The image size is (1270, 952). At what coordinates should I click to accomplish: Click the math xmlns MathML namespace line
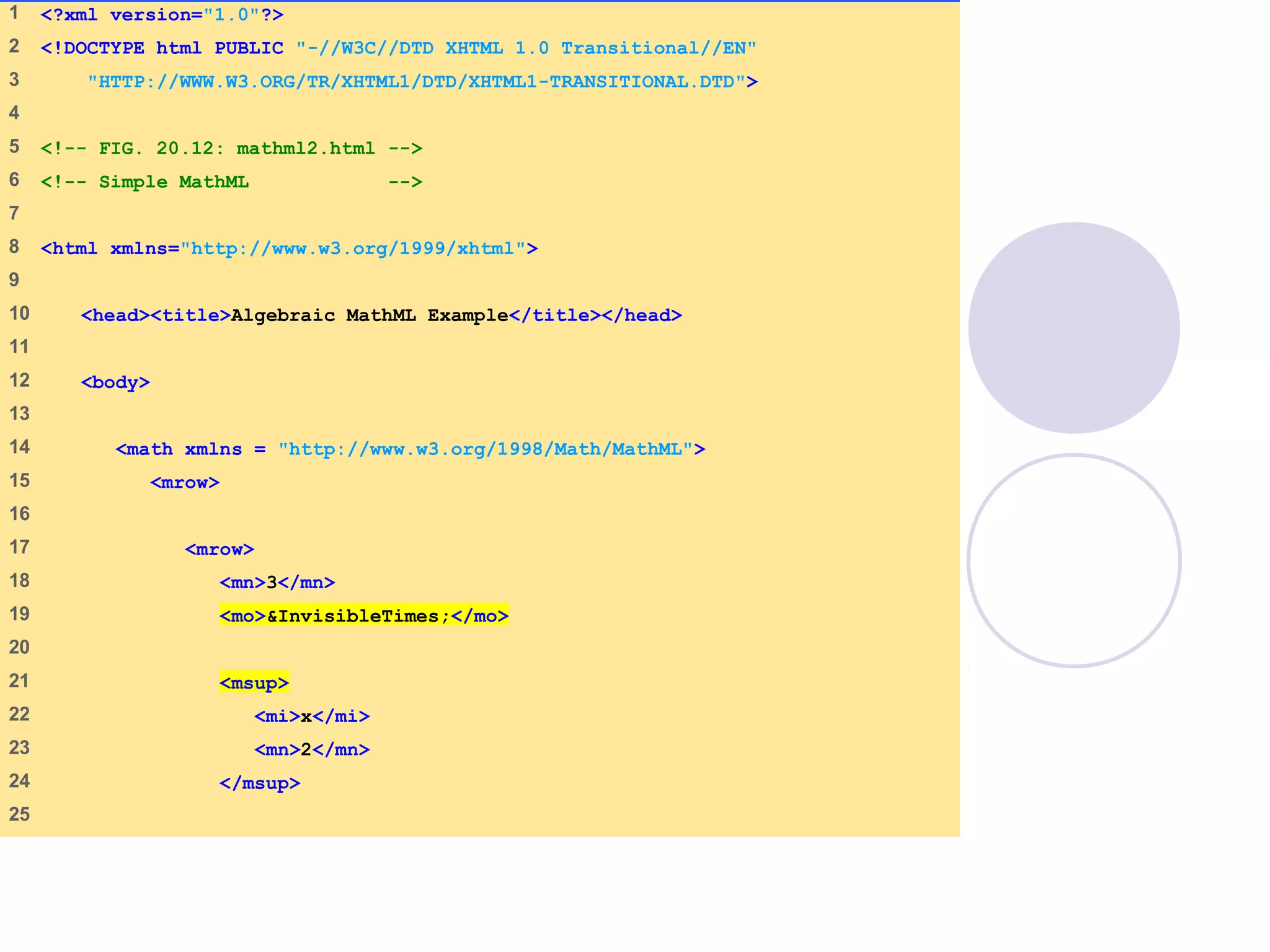[x=411, y=449]
